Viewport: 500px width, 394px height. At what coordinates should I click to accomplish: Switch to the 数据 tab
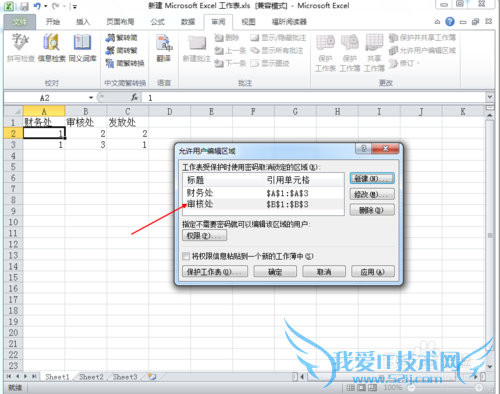188,22
